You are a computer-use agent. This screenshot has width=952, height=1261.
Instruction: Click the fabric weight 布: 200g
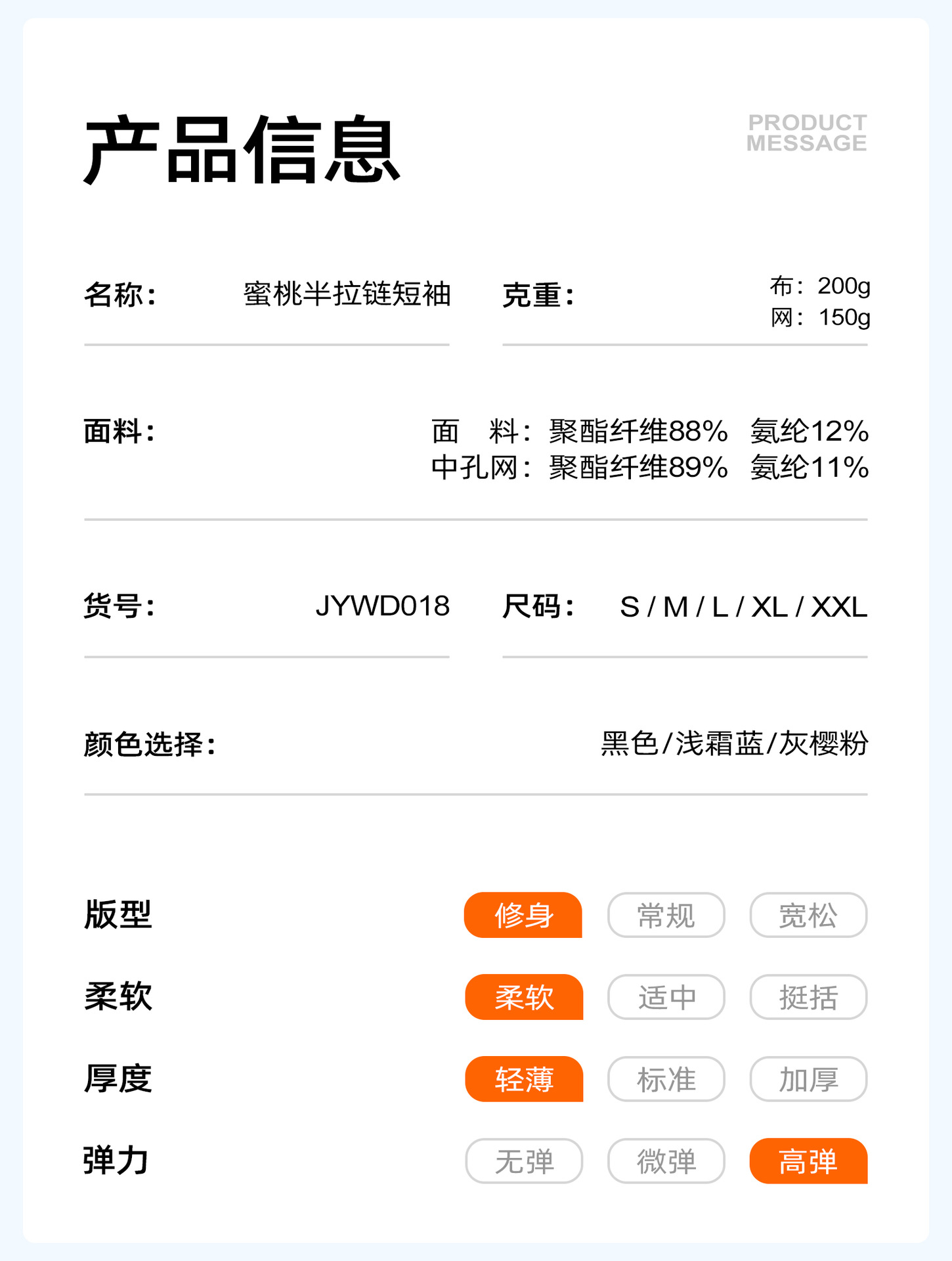[x=820, y=286]
